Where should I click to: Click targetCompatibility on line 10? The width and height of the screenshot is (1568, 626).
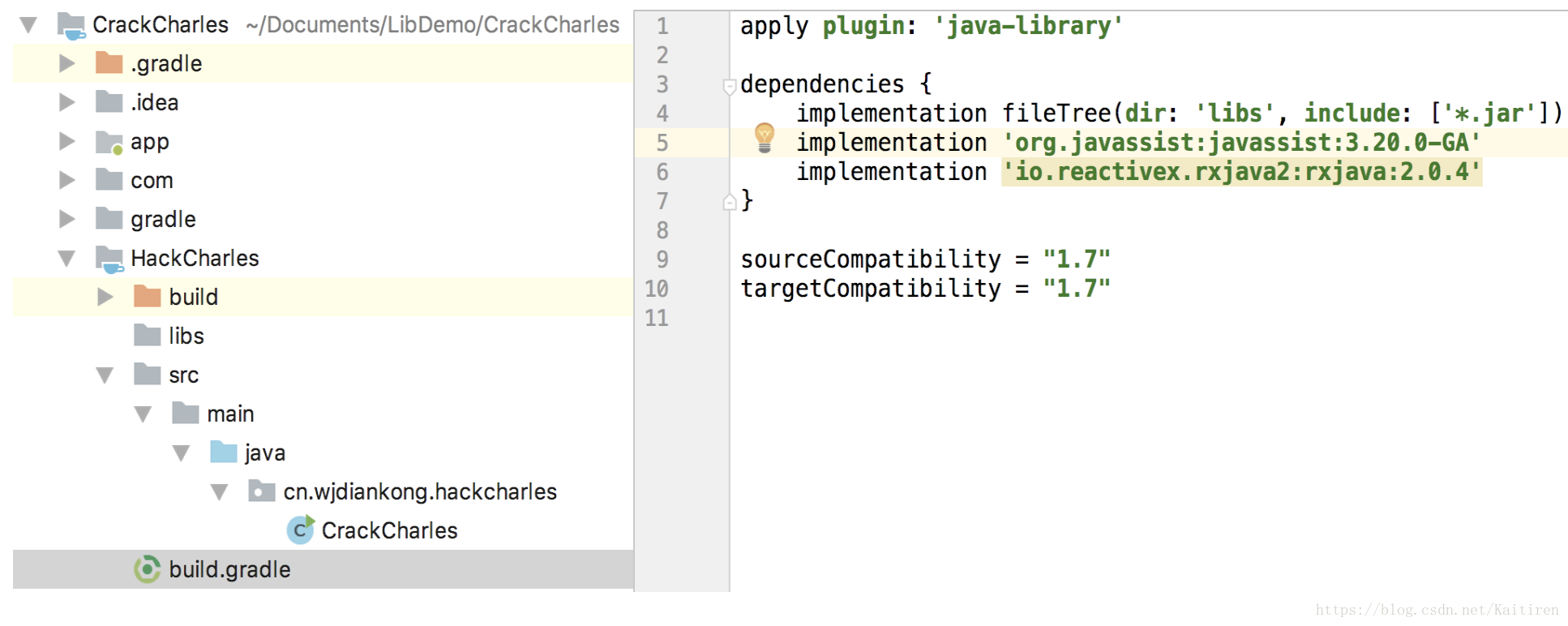(x=871, y=289)
